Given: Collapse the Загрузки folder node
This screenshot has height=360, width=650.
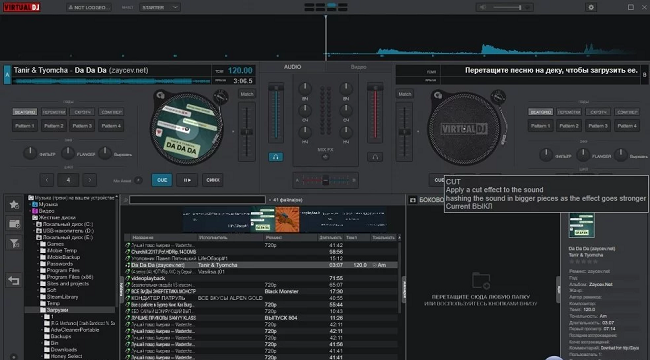Looking at the screenshot, I should tap(38, 310).
